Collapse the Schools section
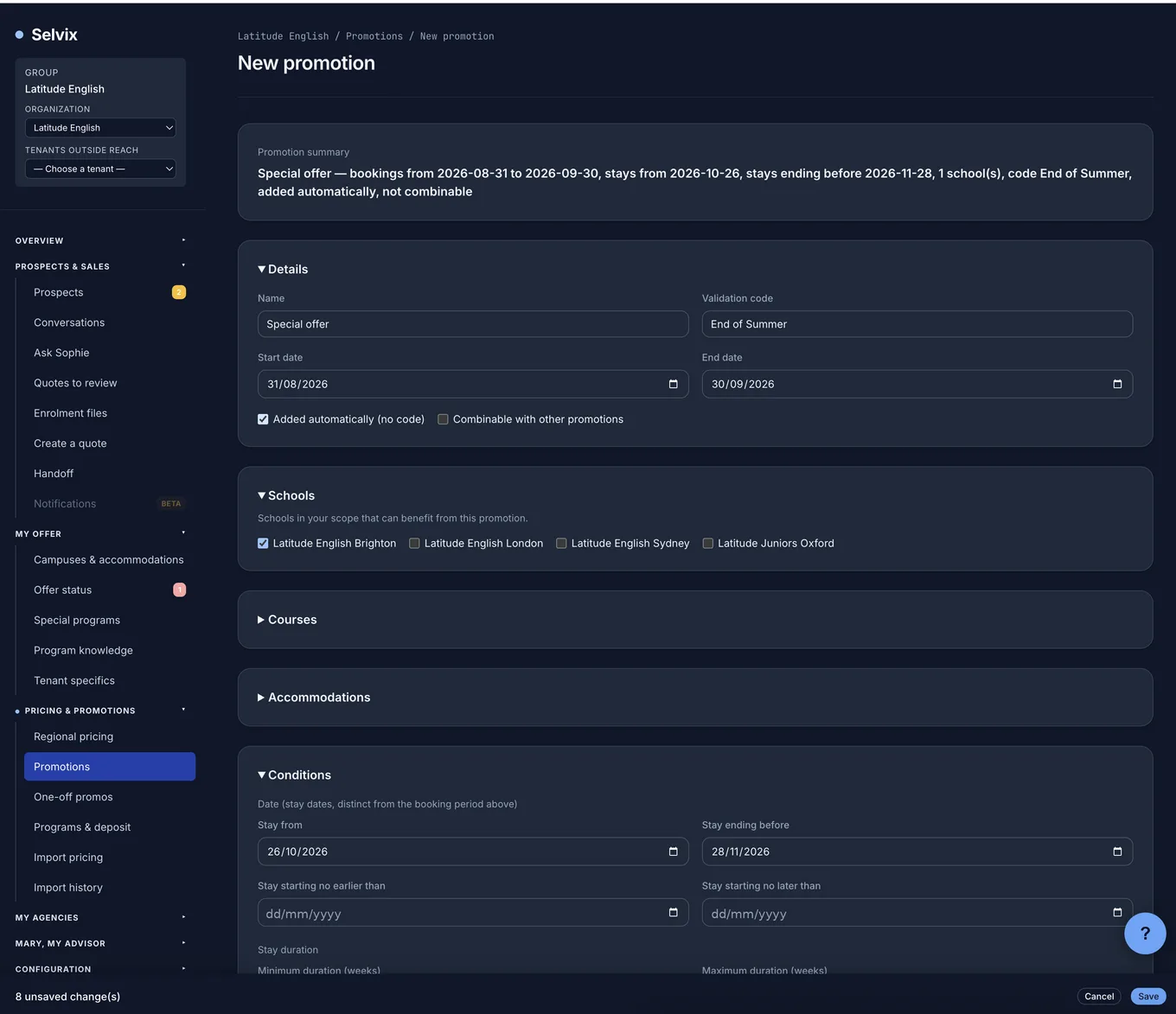Viewport: 1176px width, 1014px height. [286, 495]
